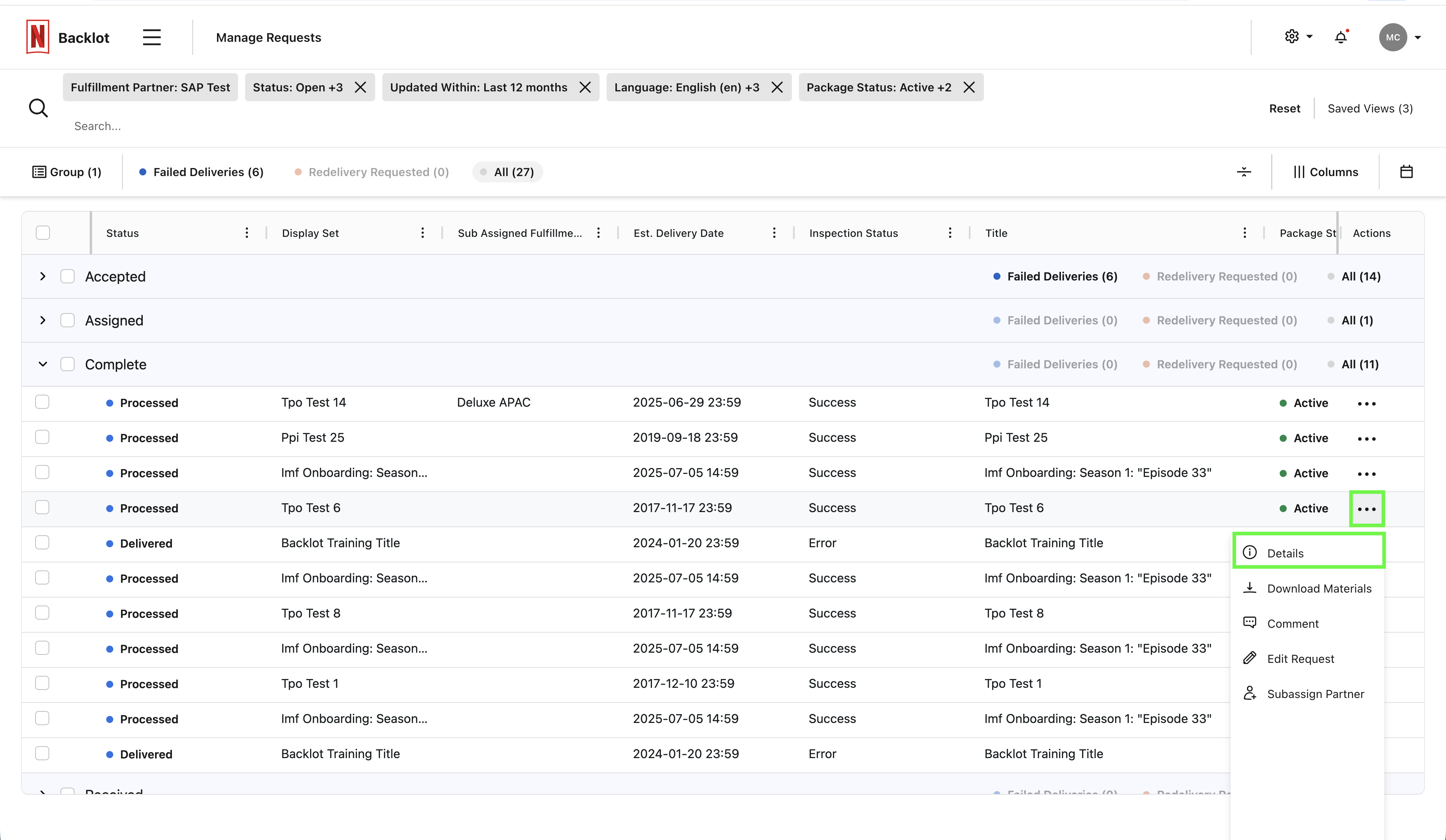Screen dimensions: 1446x840
Task: Click the Columns configuration icon
Action: tap(1325, 172)
